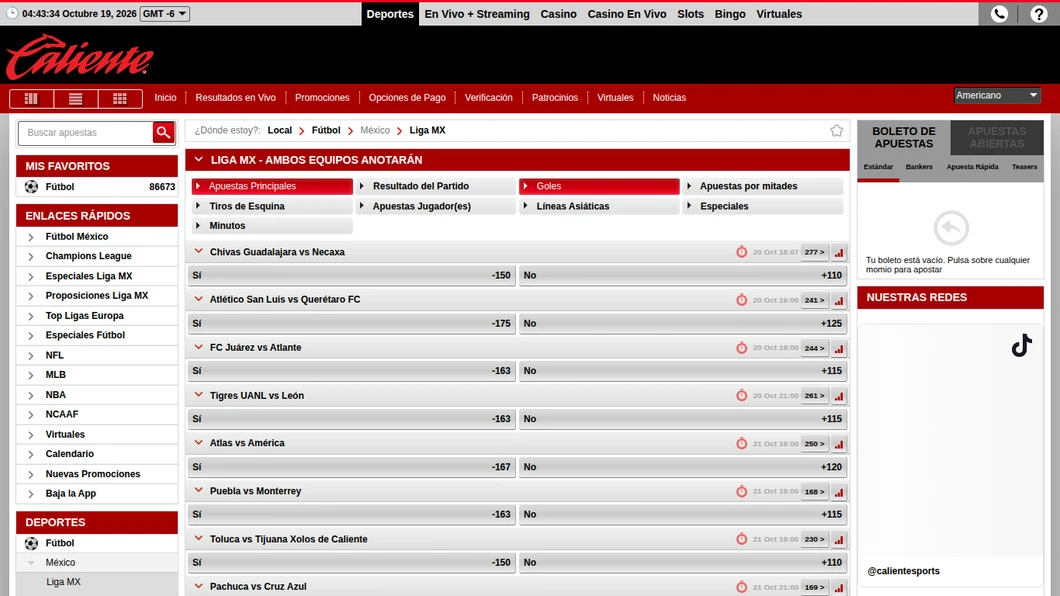Open the Americano odds format dropdown
This screenshot has width=1060, height=596.
996,95
